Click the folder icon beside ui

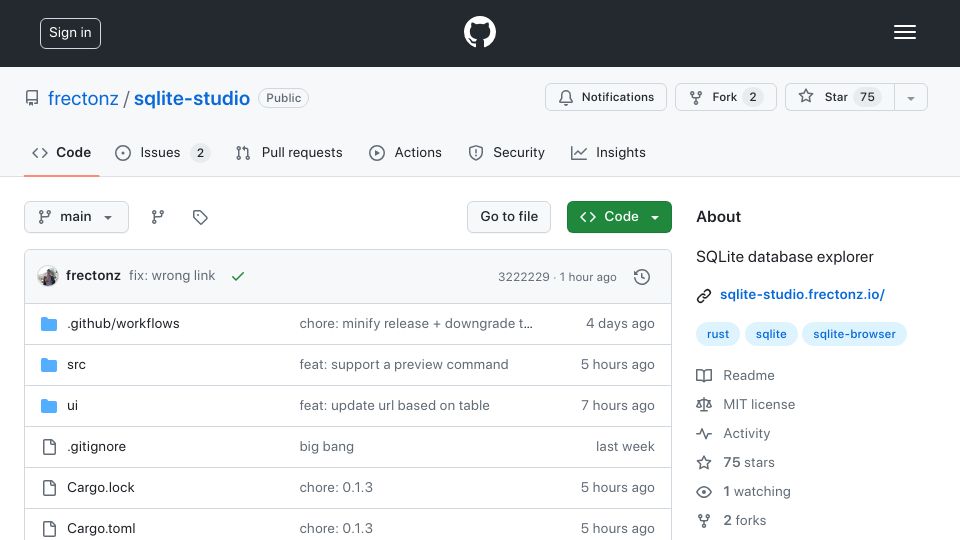[49, 406]
